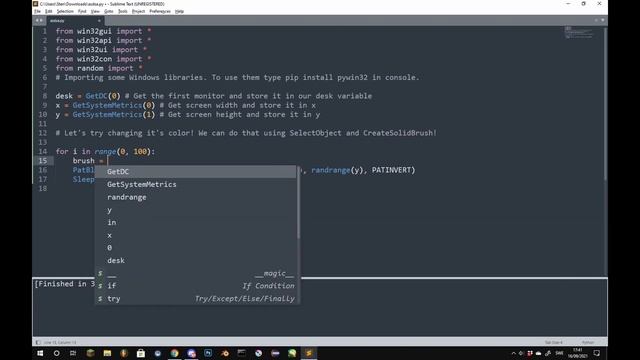
Task: Select the 'x' completion entry
Action: pos(196,235)
